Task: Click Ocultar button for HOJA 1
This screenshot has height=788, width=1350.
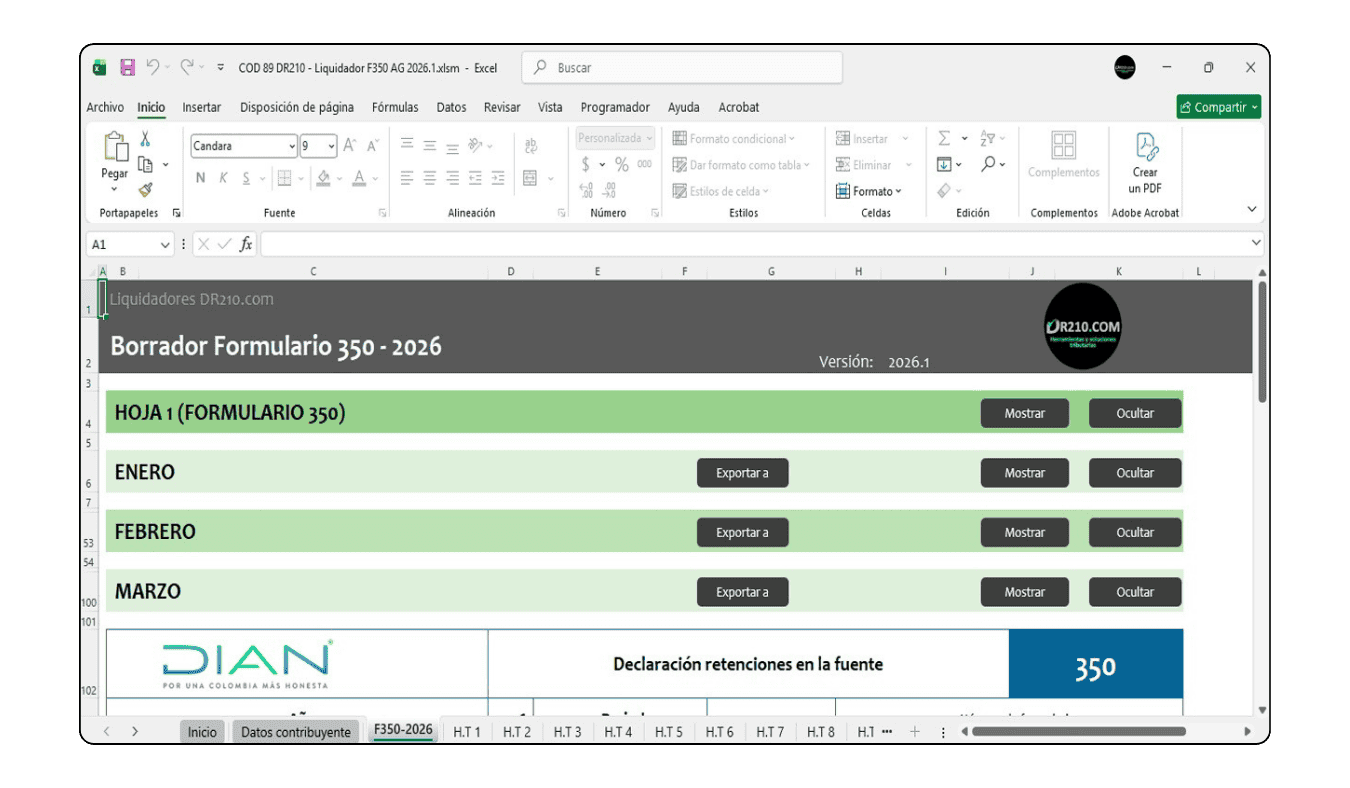Action: pos(1134,413)
